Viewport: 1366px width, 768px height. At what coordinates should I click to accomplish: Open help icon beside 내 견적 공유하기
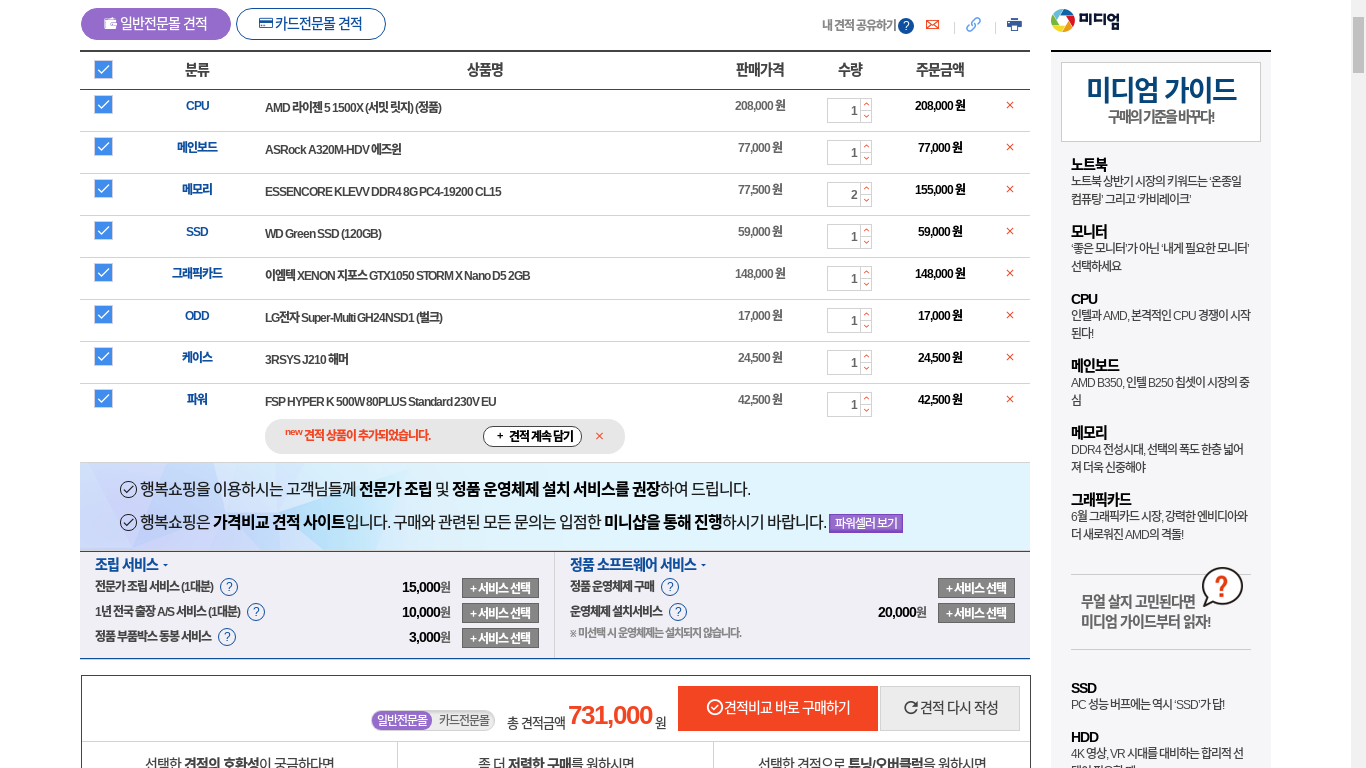[906, 26]
